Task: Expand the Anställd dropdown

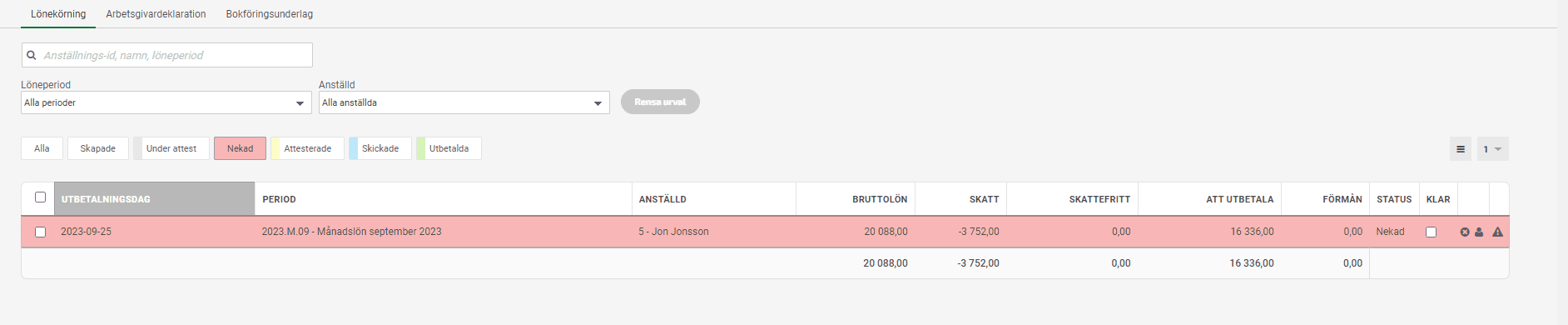Action: (x=464, y=102)
